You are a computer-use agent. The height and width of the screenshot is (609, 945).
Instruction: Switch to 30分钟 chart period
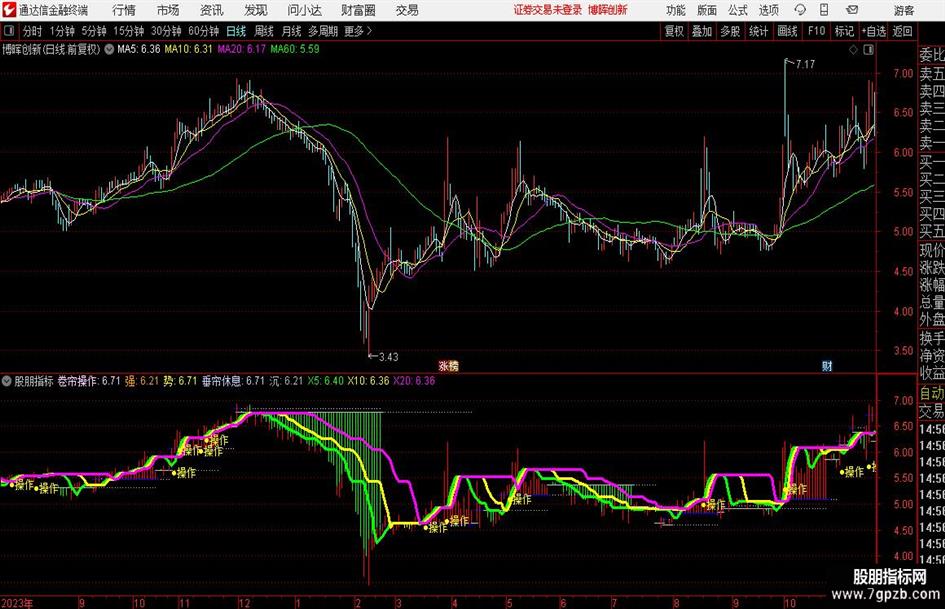pos(166,31)
